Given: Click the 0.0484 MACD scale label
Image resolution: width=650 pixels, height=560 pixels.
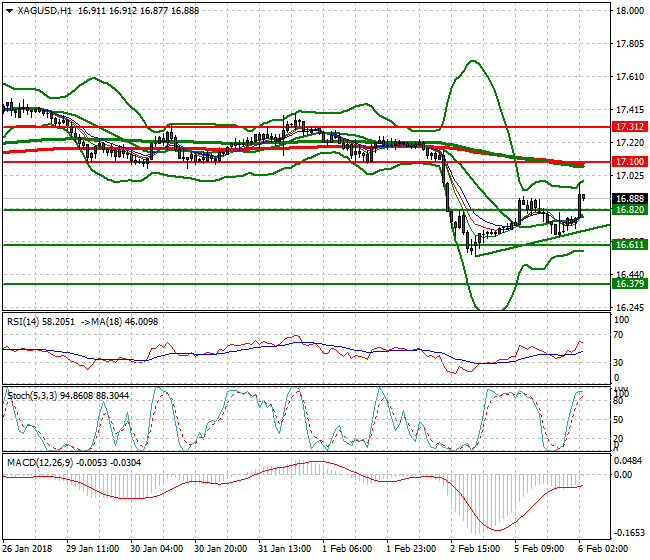Looking at the screenshot, I should pos(628,460).
